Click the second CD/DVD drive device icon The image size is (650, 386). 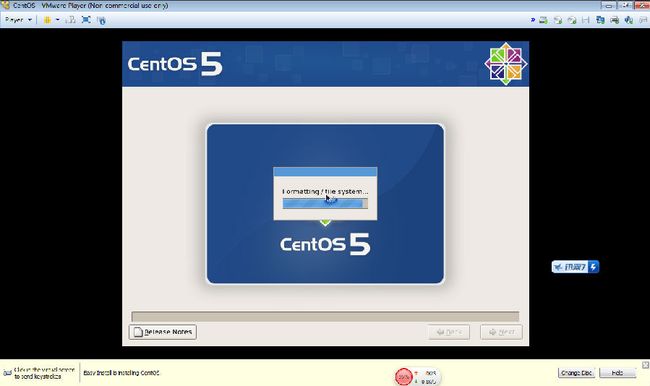[x=572, y=20]
